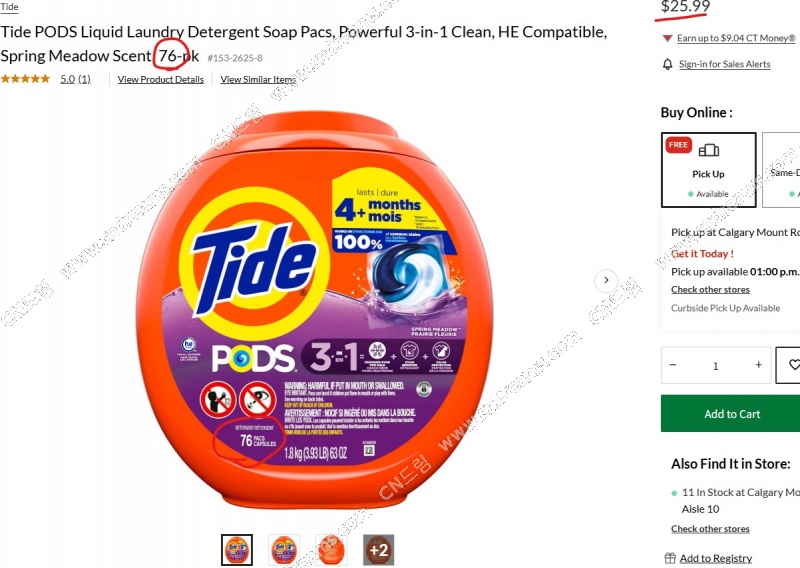Click the registry gift icon
This screenshot has width=800, height=568.
point(670,558)
